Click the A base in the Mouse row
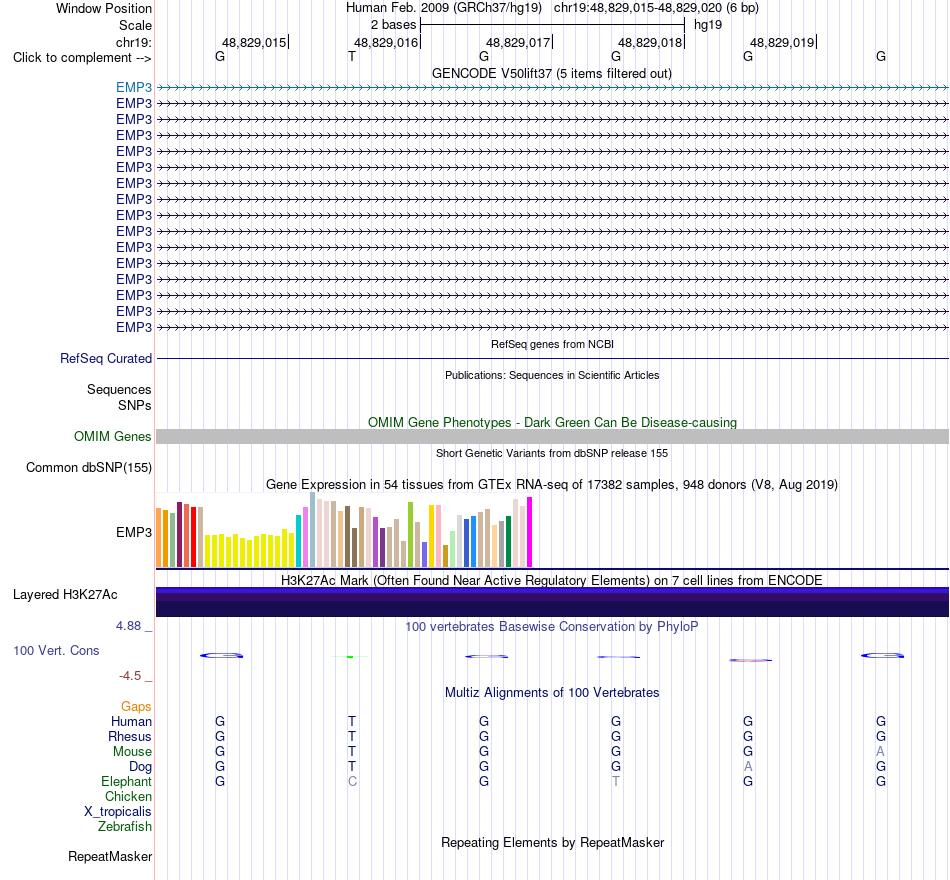The width and height of the screenshot is (950, 880). pyautogui.click(x=880, y=752)
